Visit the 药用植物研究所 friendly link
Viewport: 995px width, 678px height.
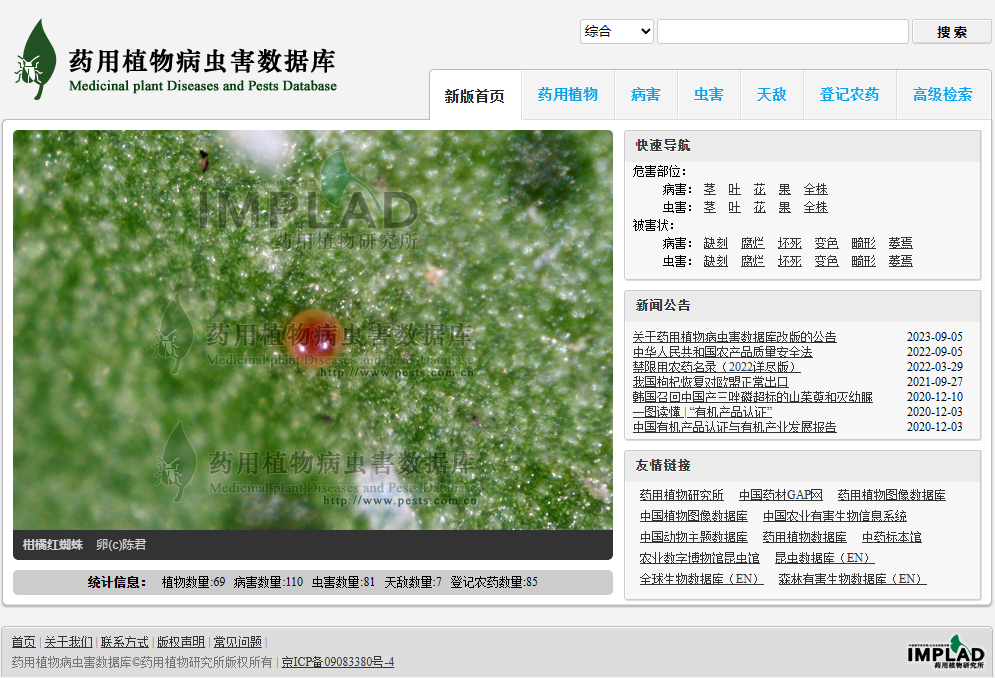(x=682, y=495)
